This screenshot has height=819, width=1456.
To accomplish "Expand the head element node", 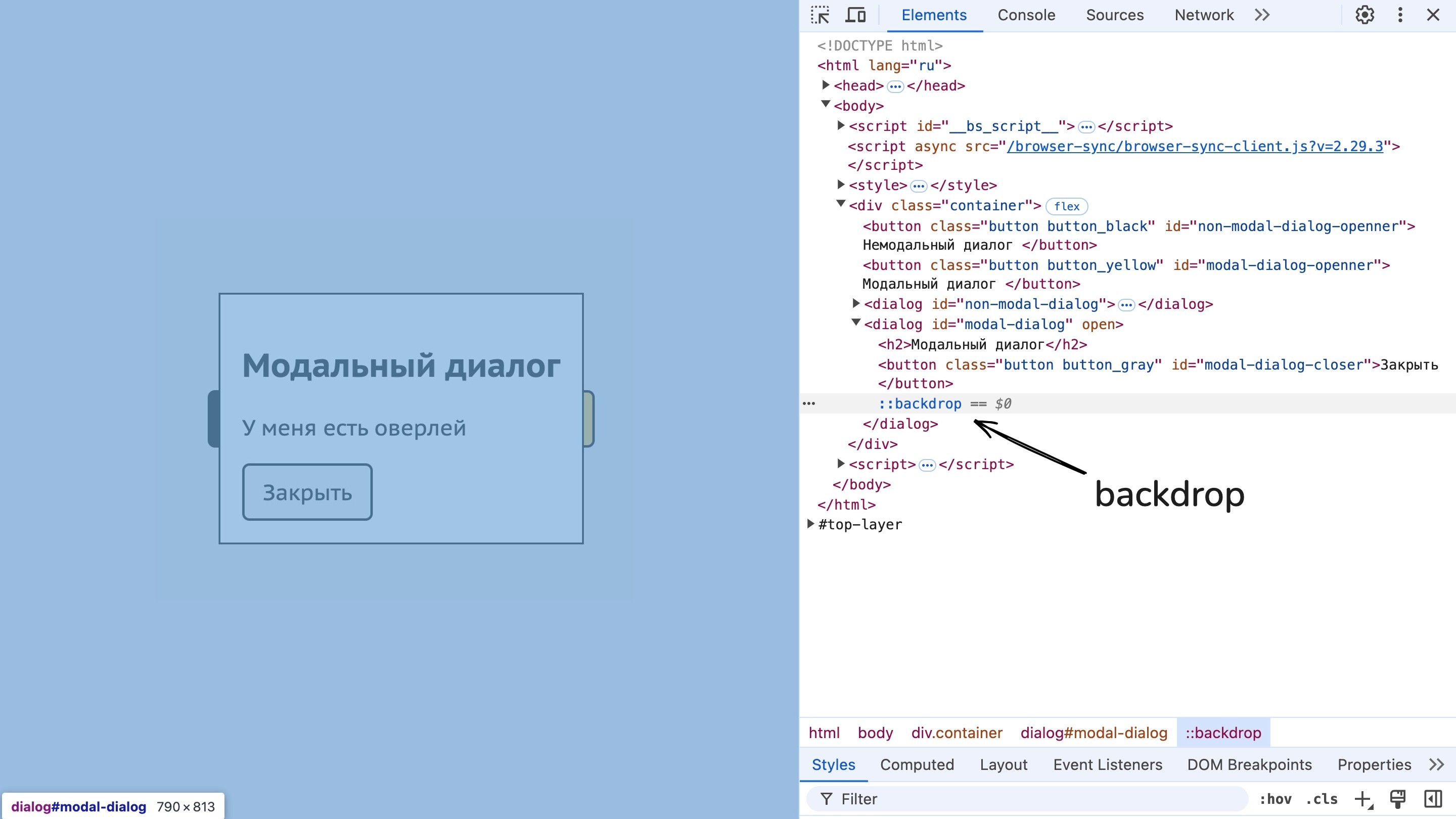I will coord(826,85).
